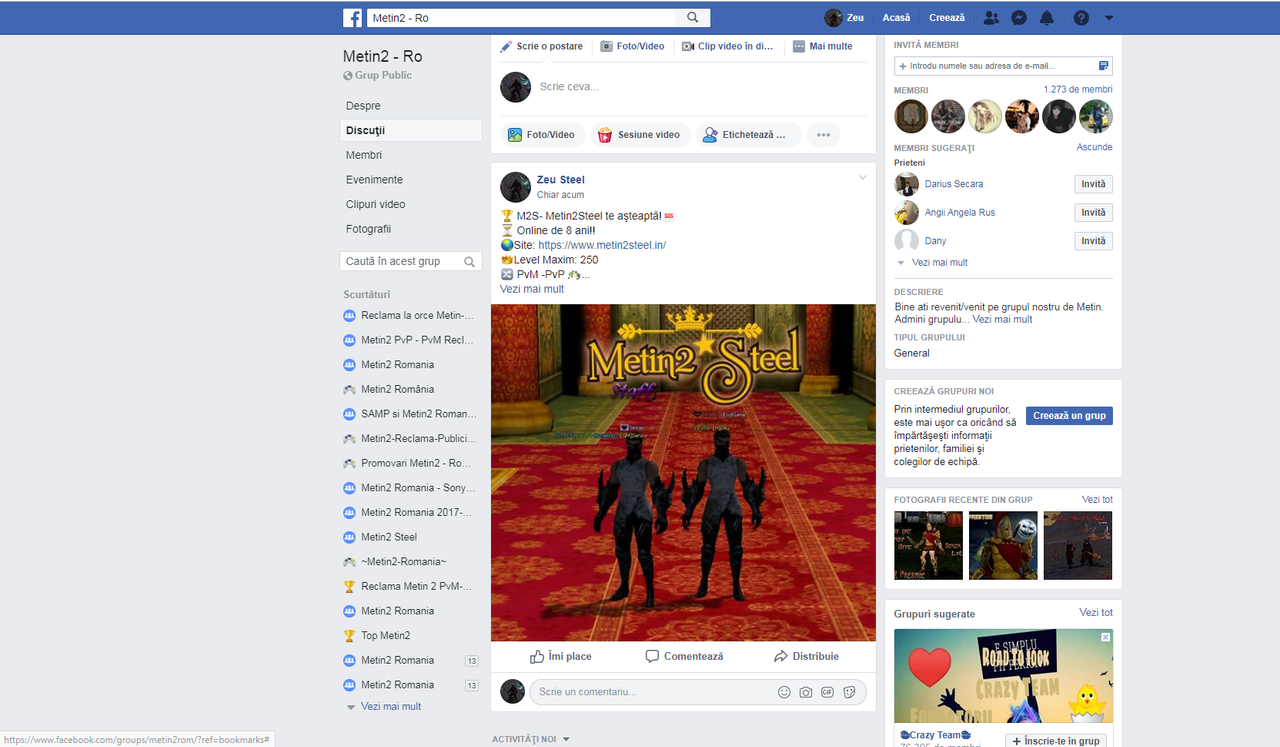The height and width of the screenshot is (747, 1280).
Task: Click the 1.273 de membri link
Action: pos(1078,89)
